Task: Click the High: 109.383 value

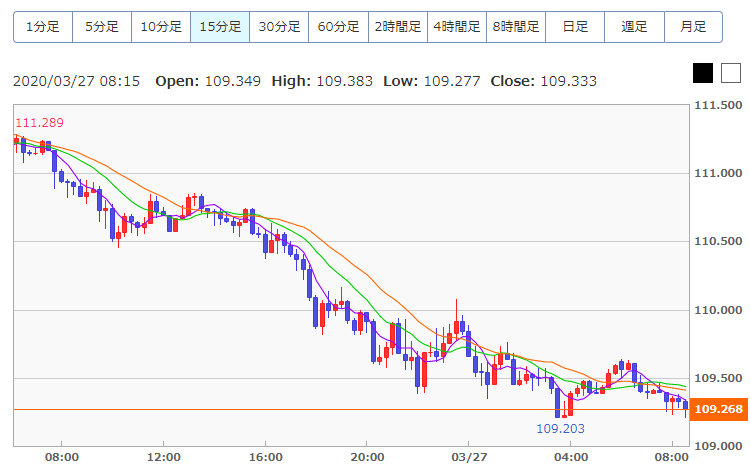Action: coord(322,81)
